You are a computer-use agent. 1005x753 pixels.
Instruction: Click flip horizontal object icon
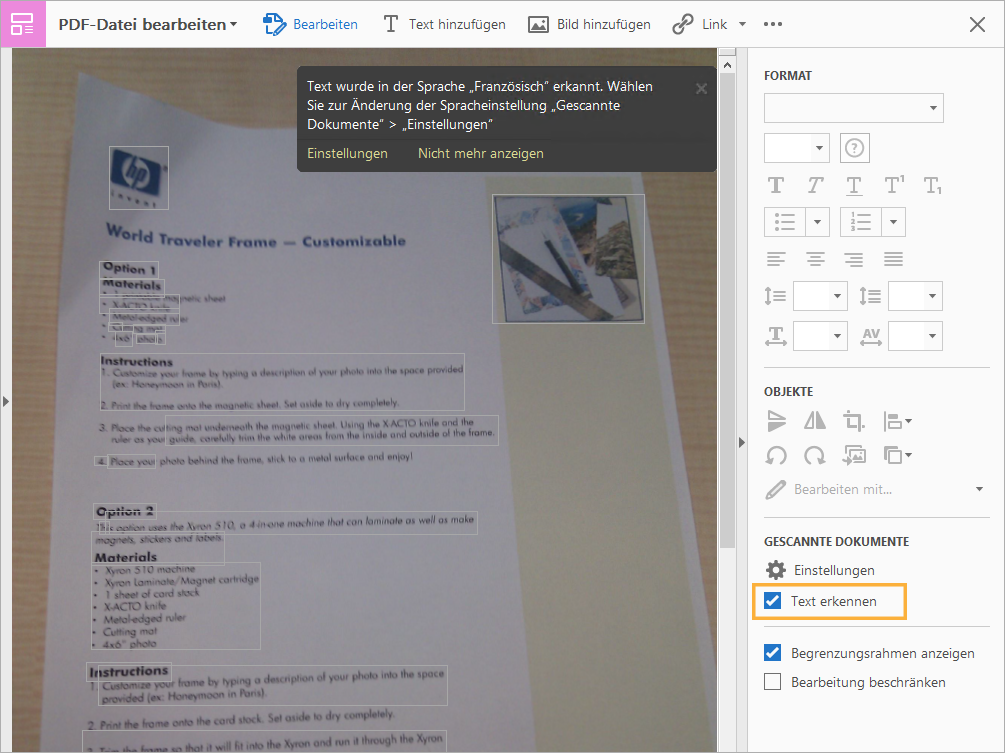[815, 421]
